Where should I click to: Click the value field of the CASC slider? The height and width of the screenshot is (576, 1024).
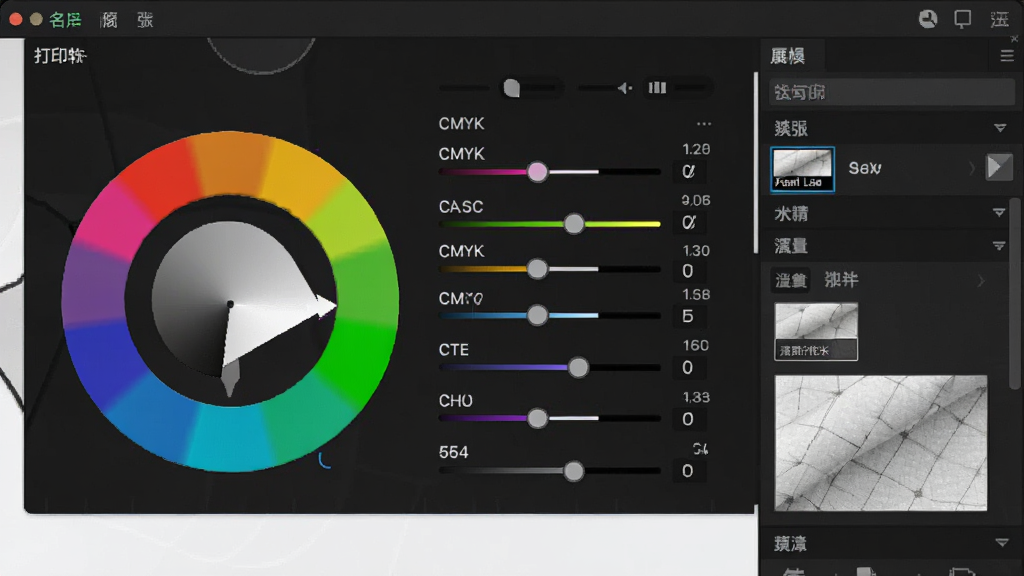coord(689,223)
